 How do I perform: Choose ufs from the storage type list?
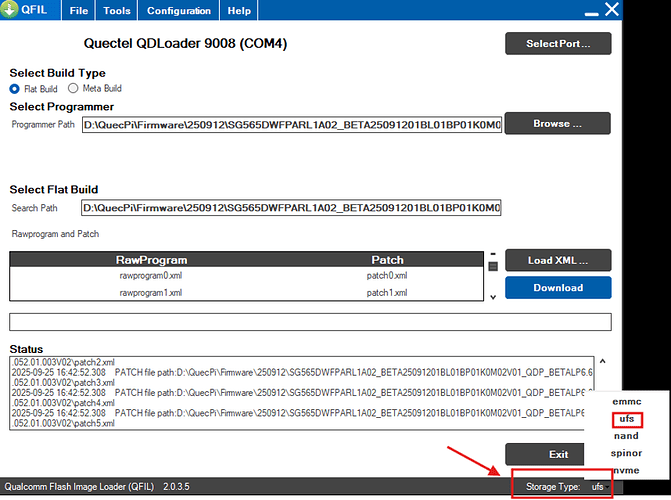pos(627,419)
